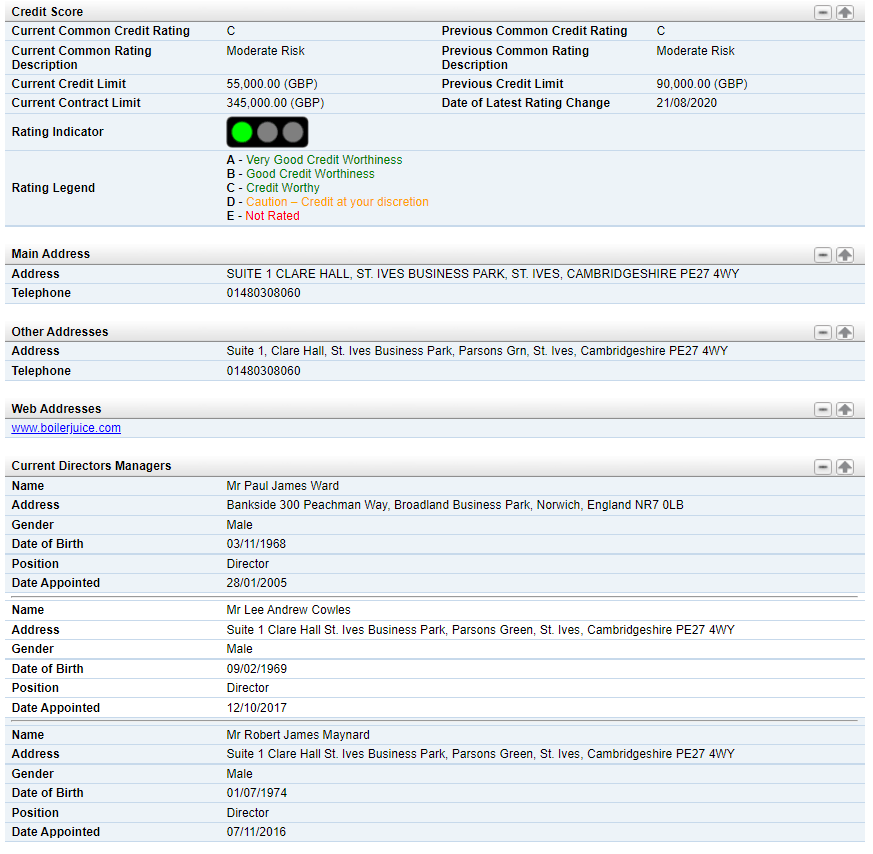873x854 pixels.
Task: Jump to top from Credit Score arrow icon
Action: point(845,12)
